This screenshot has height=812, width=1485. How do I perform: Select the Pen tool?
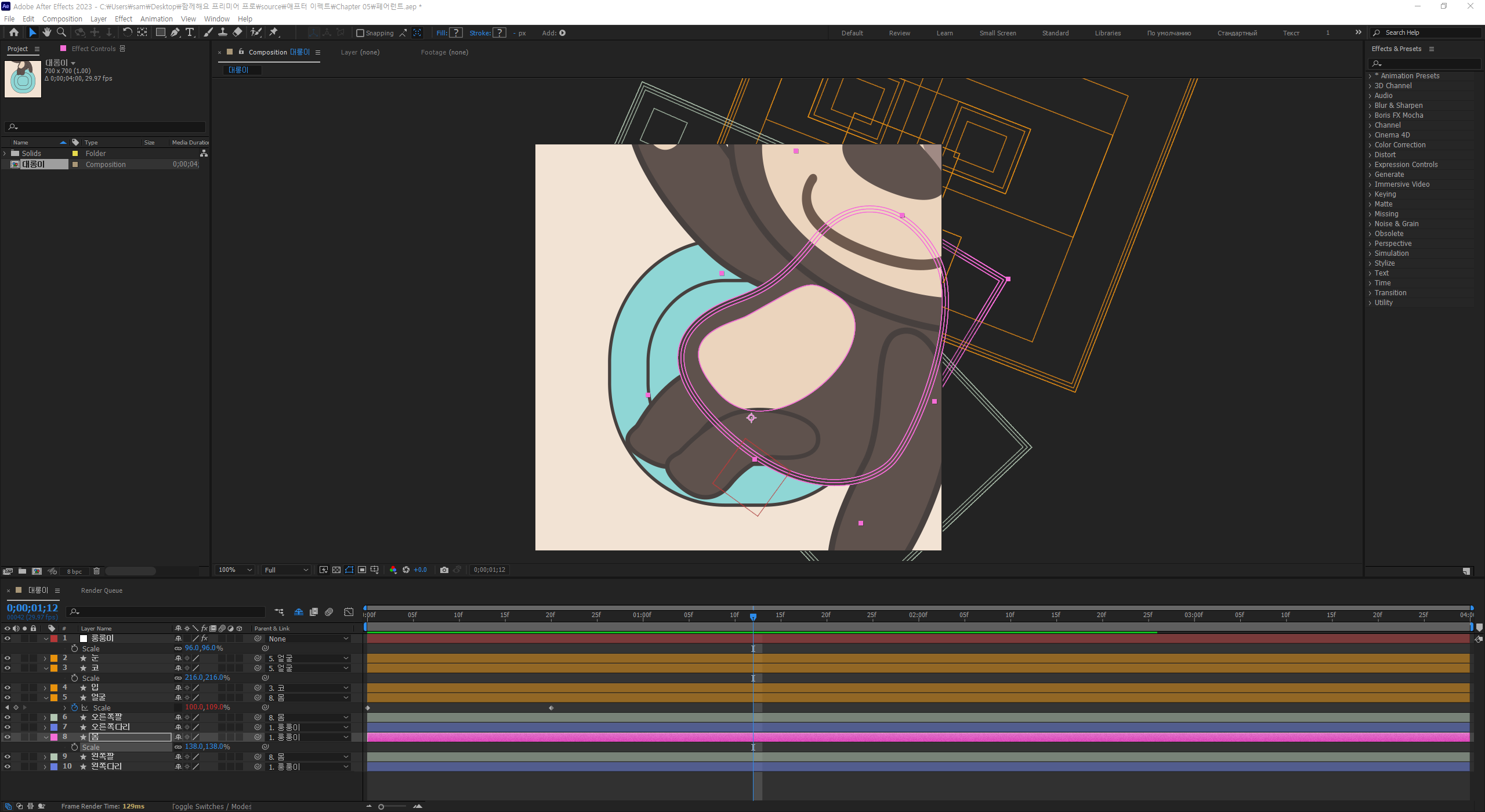[x=175, y=32]
